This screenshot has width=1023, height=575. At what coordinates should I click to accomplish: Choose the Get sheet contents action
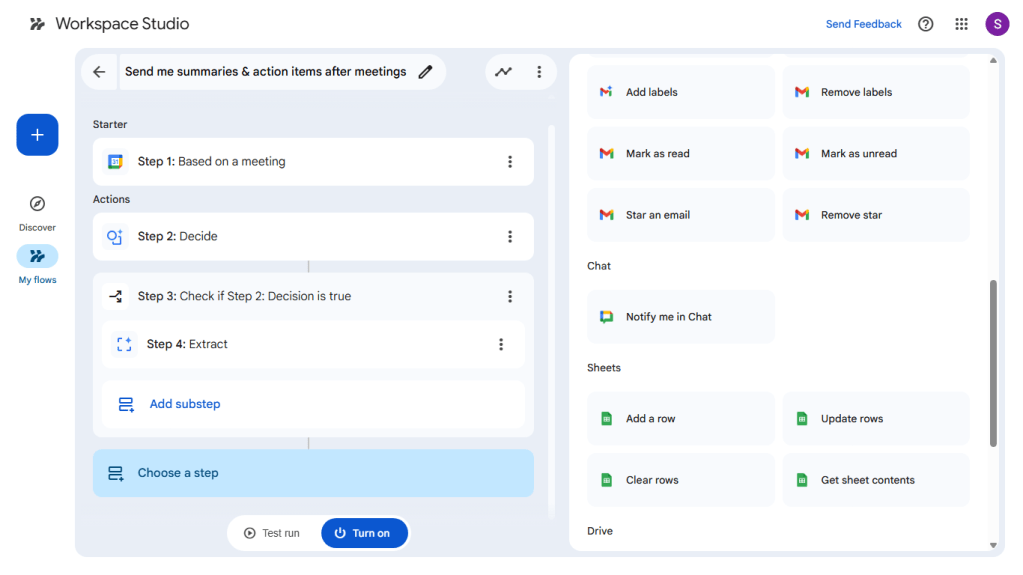click(x=876, y=480)
